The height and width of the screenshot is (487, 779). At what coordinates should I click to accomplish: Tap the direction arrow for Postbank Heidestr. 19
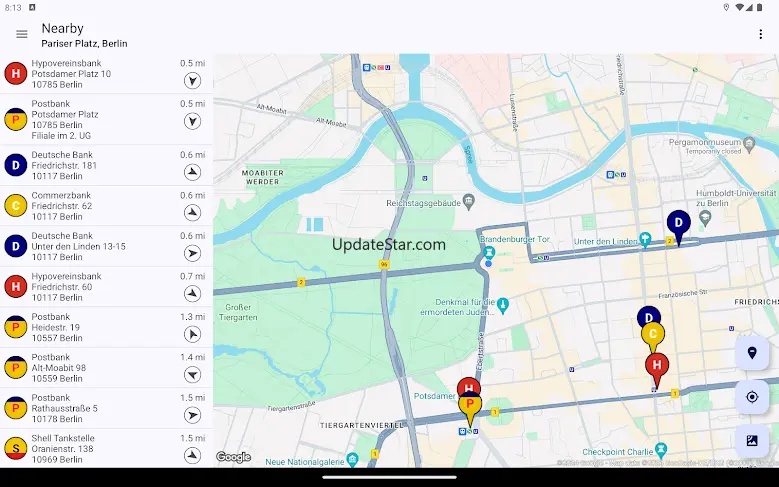[192, 334]
